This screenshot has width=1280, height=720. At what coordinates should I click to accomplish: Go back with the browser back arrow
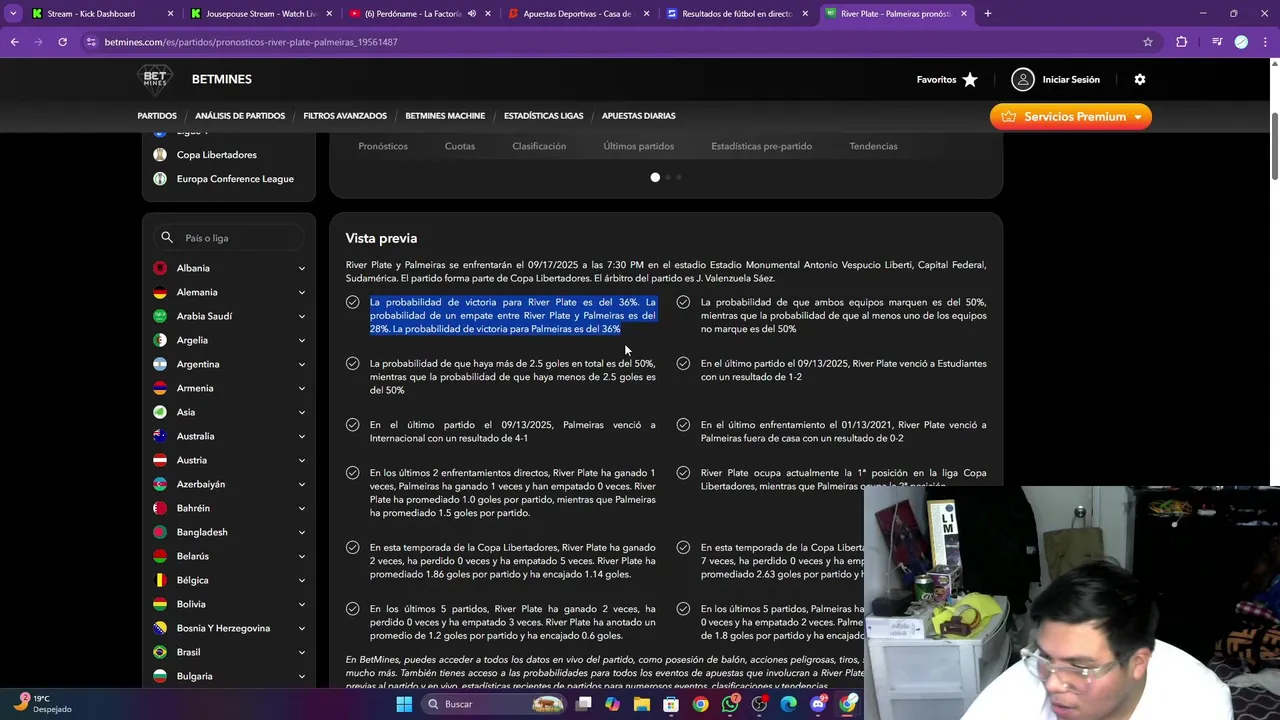click(x=14, y=42)
